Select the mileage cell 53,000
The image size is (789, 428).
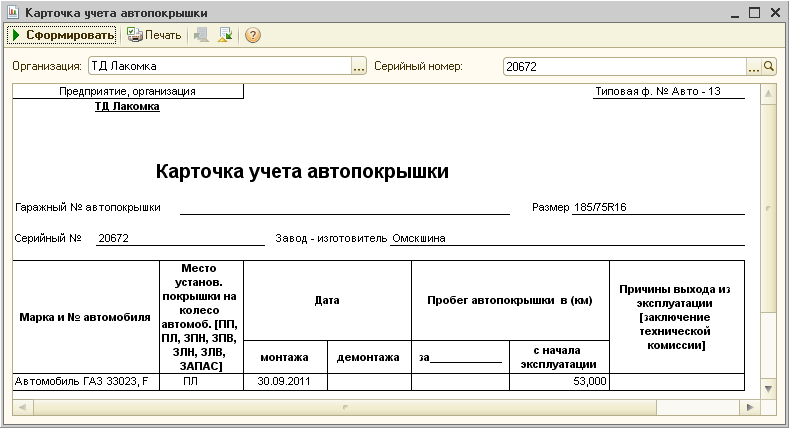coord(558,381)
